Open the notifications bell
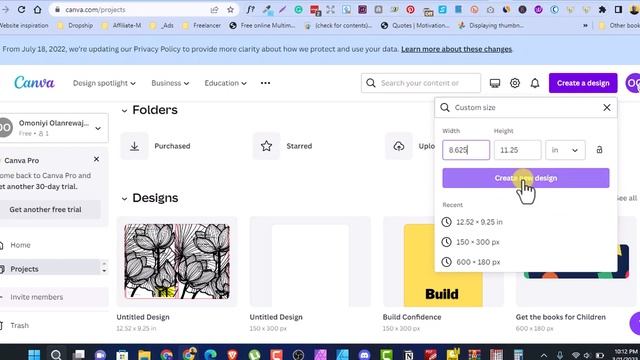The image size is (640, 360). 535,83
